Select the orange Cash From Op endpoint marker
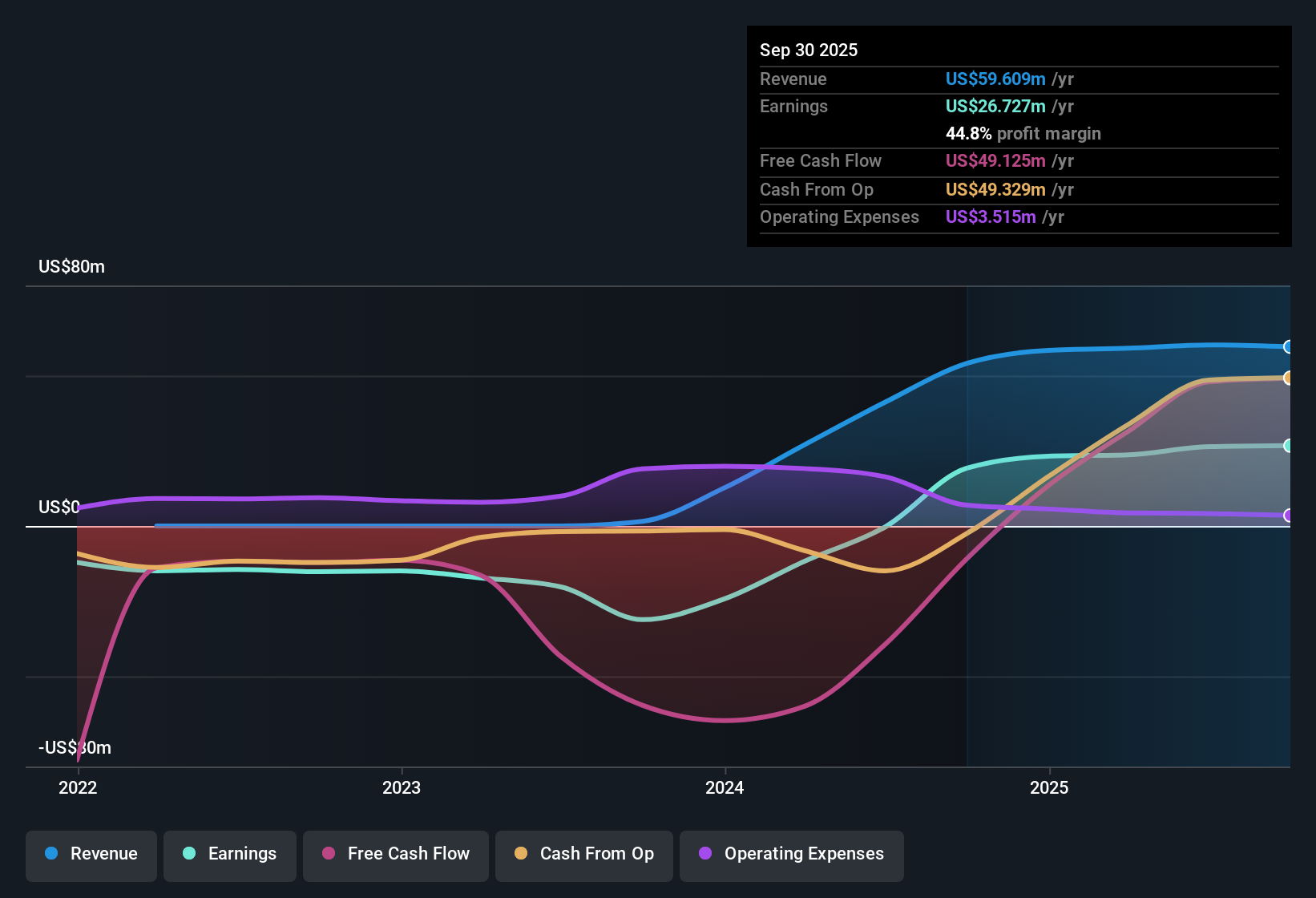Image resolution: width=1316 pixels, height=898 pixels. 1288,378
